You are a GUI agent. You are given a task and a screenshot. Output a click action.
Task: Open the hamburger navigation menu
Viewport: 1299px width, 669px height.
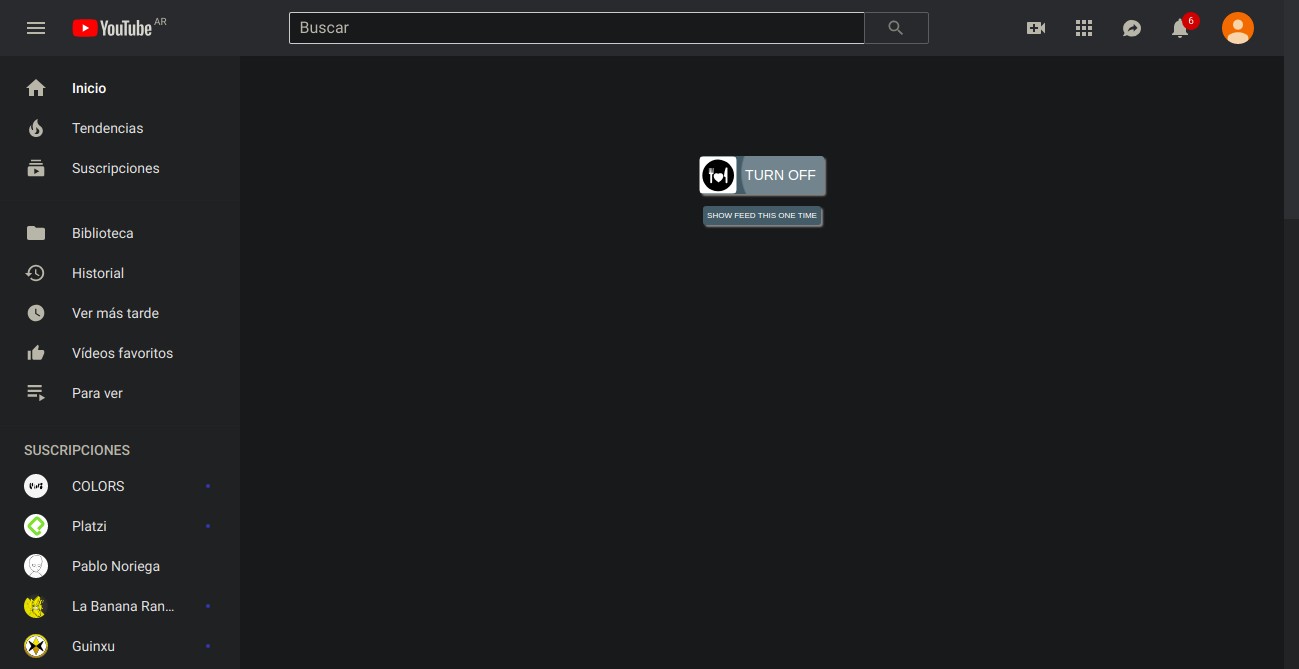(x=36, y=28)
